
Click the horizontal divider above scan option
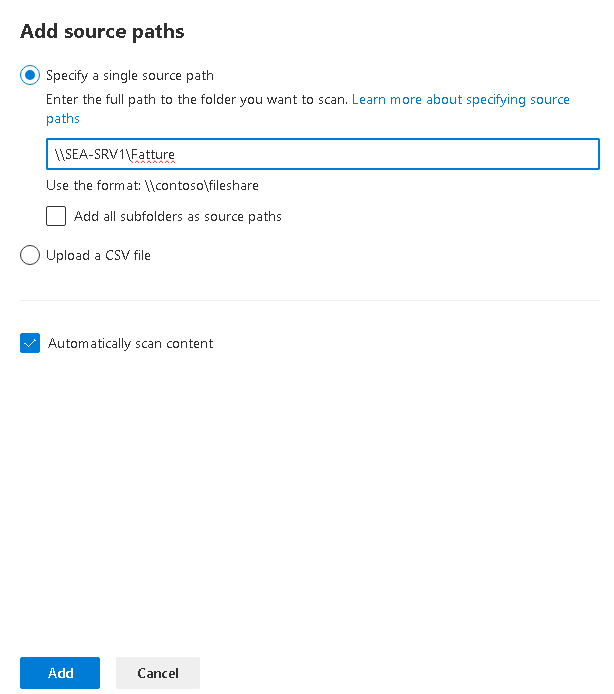tap(309, 300)
